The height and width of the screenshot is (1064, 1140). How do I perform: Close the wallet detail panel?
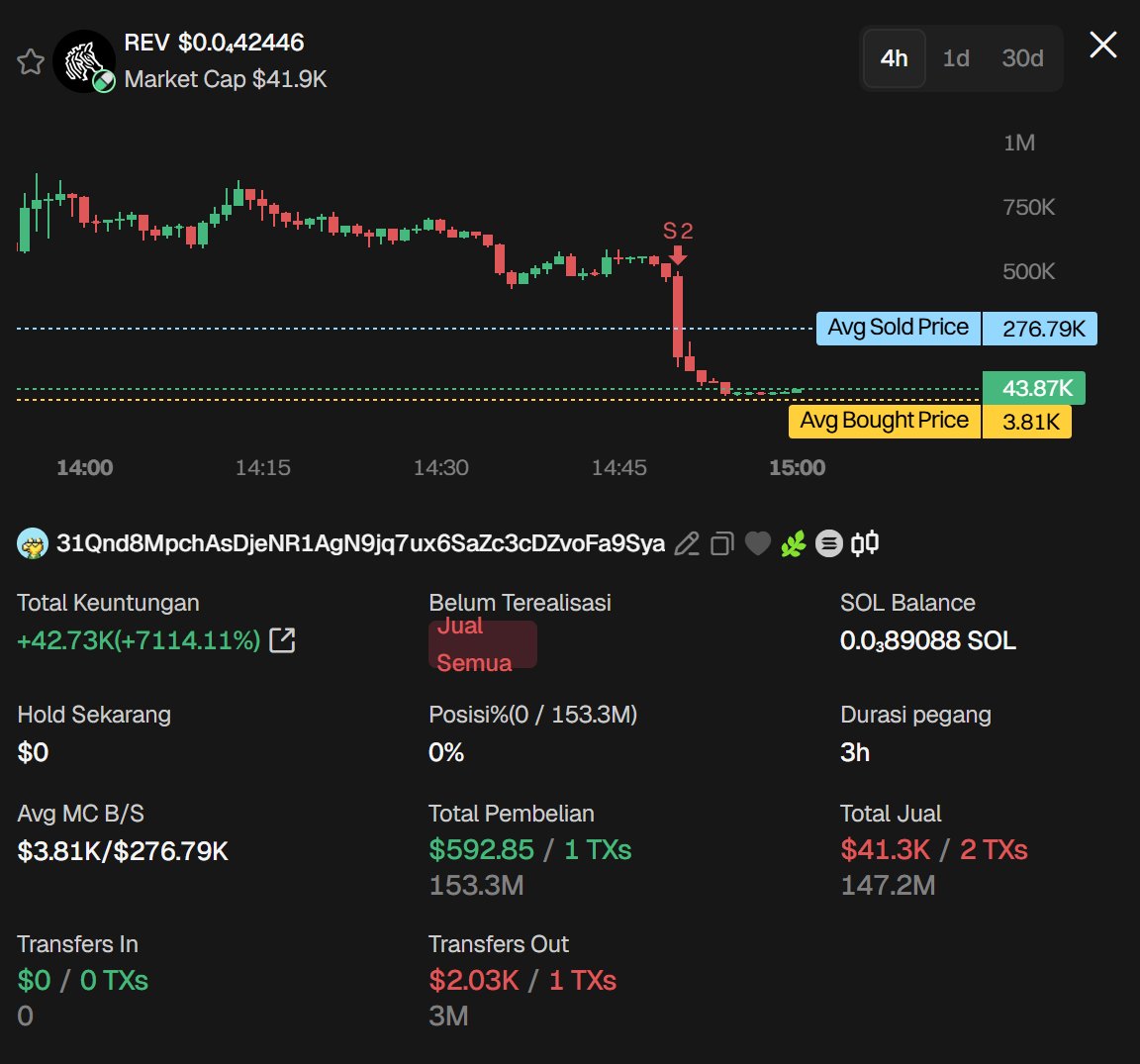1103,46
